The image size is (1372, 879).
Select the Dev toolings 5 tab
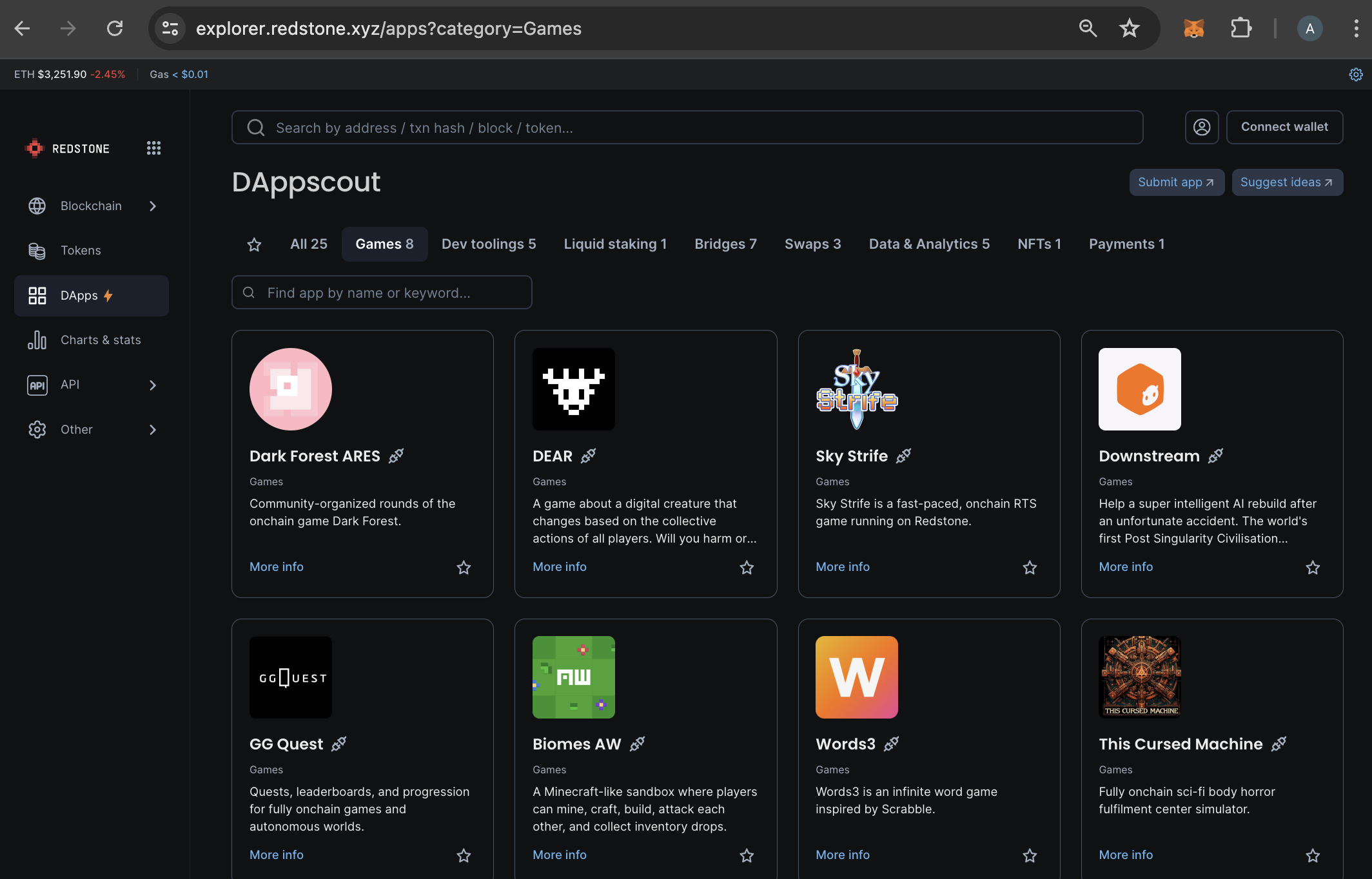[488, 244]
